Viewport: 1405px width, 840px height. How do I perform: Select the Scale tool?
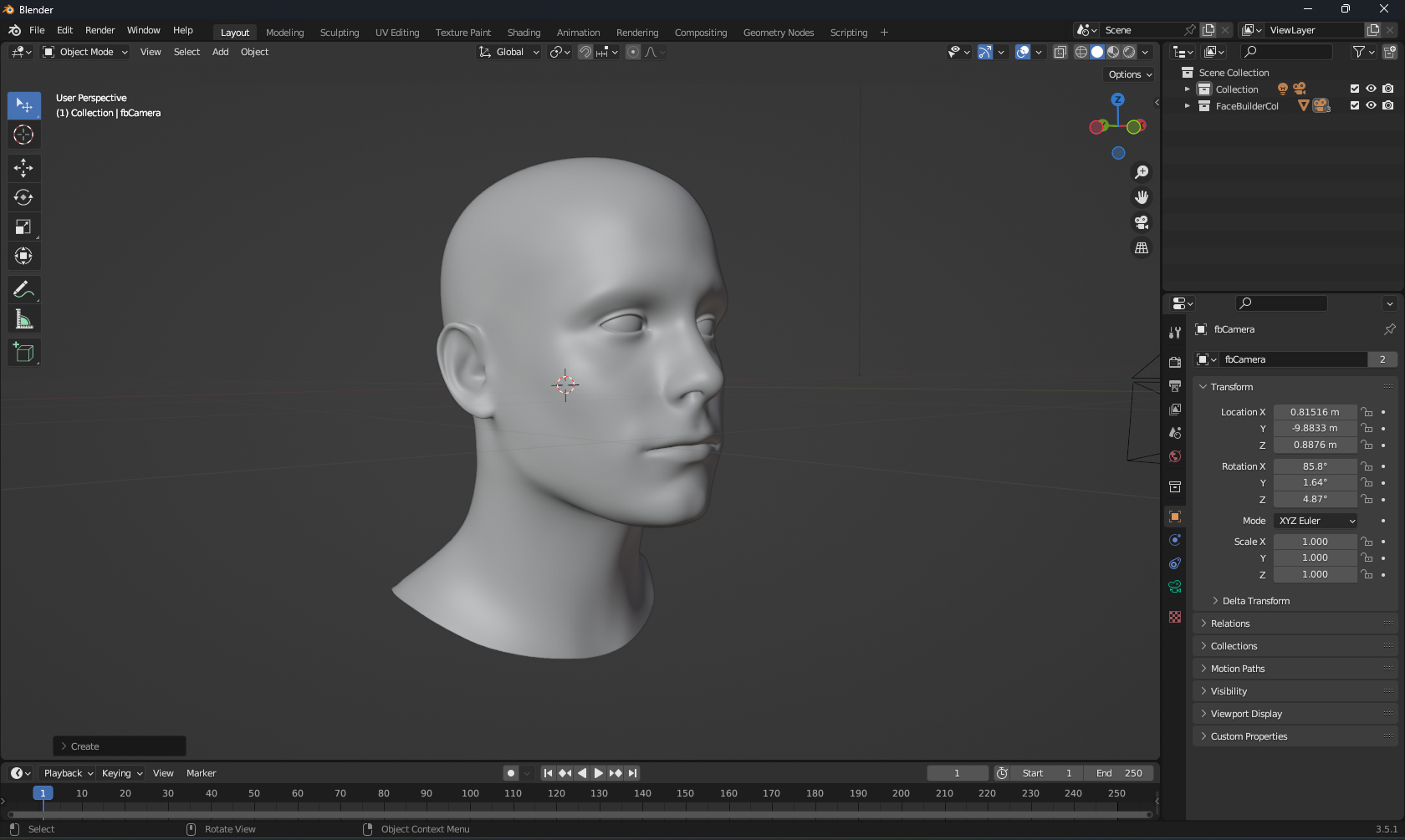tap(23, 227)
